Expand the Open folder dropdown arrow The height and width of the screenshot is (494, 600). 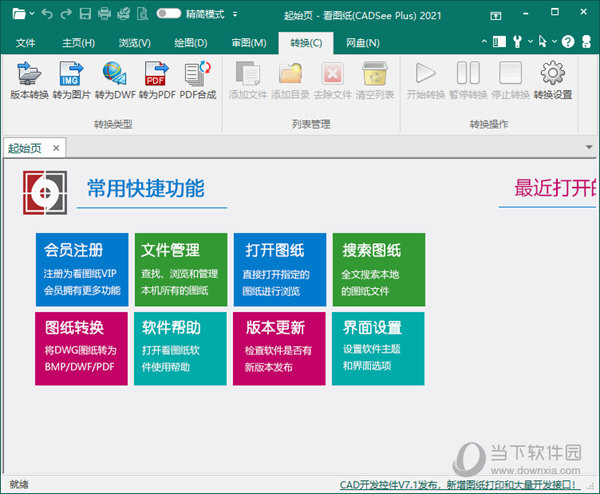coord(32,14)
